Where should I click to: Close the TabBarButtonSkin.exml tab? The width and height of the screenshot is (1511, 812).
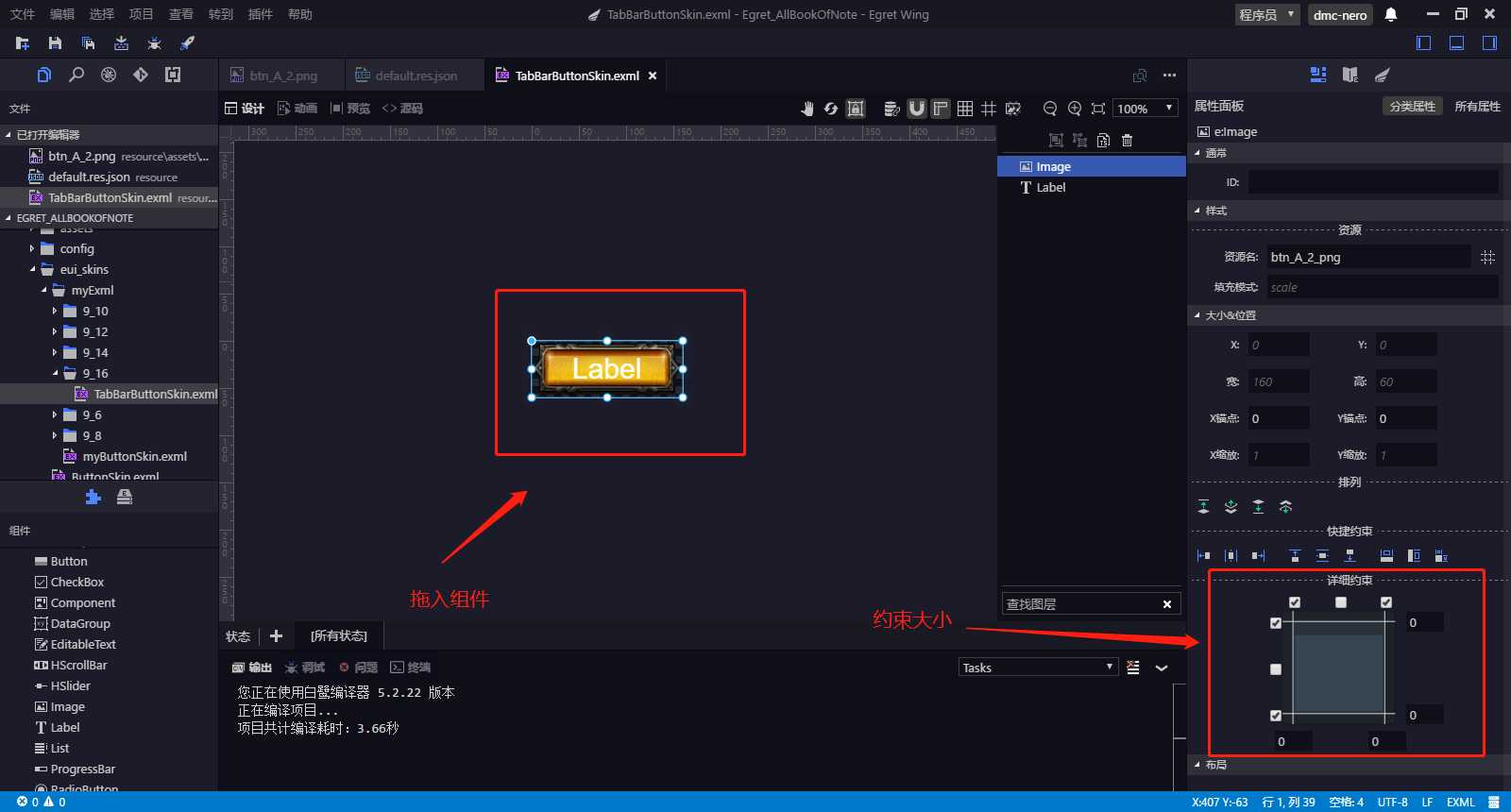coord(653,76)
